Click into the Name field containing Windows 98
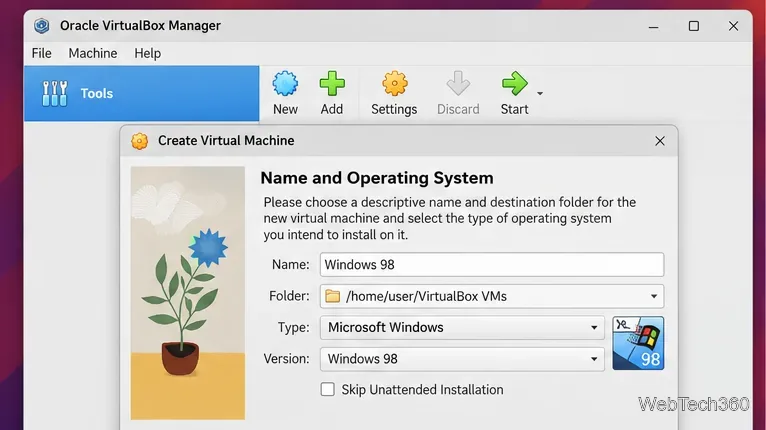 pos(492,264)
